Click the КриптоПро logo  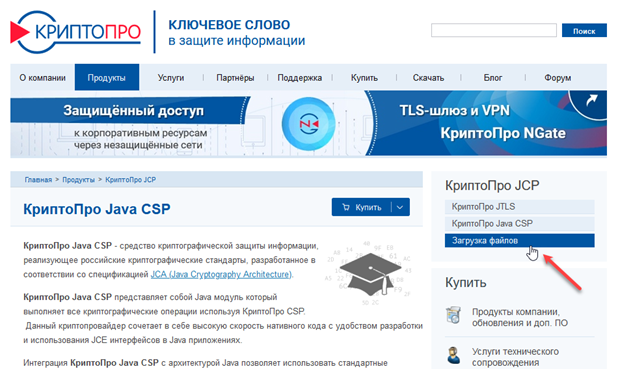[75, 32]
